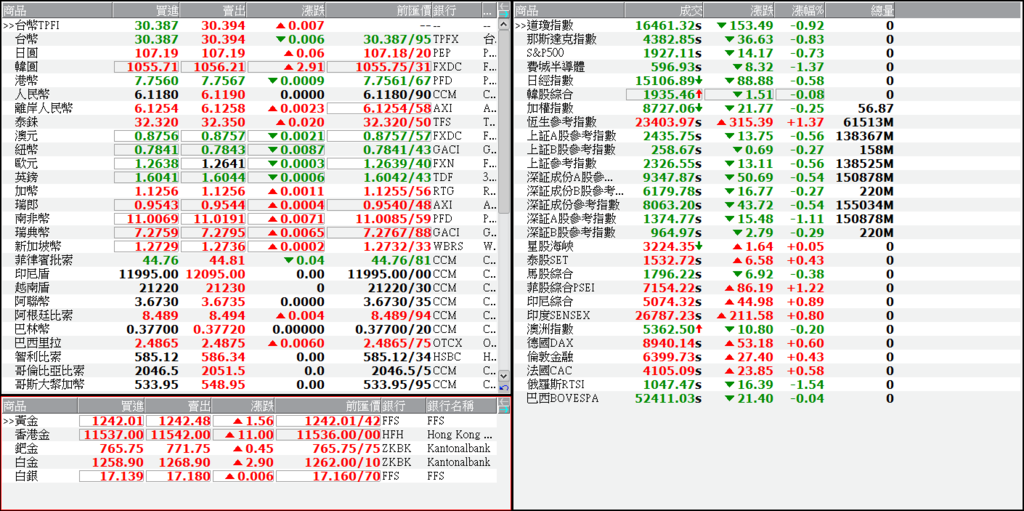Select the 英鎊 row

click(249, 177)
